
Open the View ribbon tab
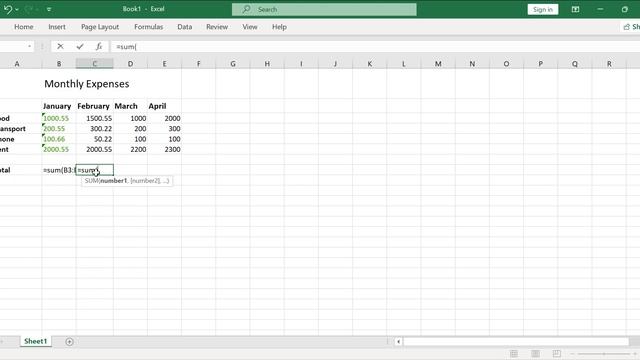point(250,27)
